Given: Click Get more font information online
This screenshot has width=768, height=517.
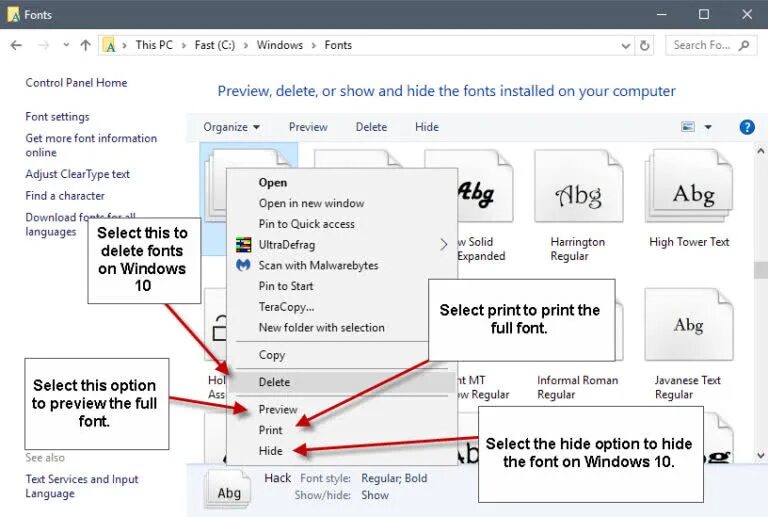Looking at the screenshot, I should click(91, 145).
